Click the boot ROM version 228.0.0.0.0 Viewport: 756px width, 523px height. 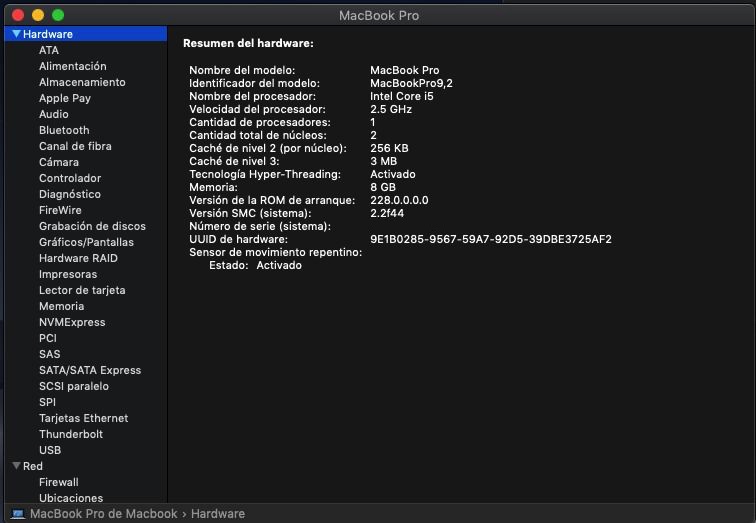(x=399, y=200)
